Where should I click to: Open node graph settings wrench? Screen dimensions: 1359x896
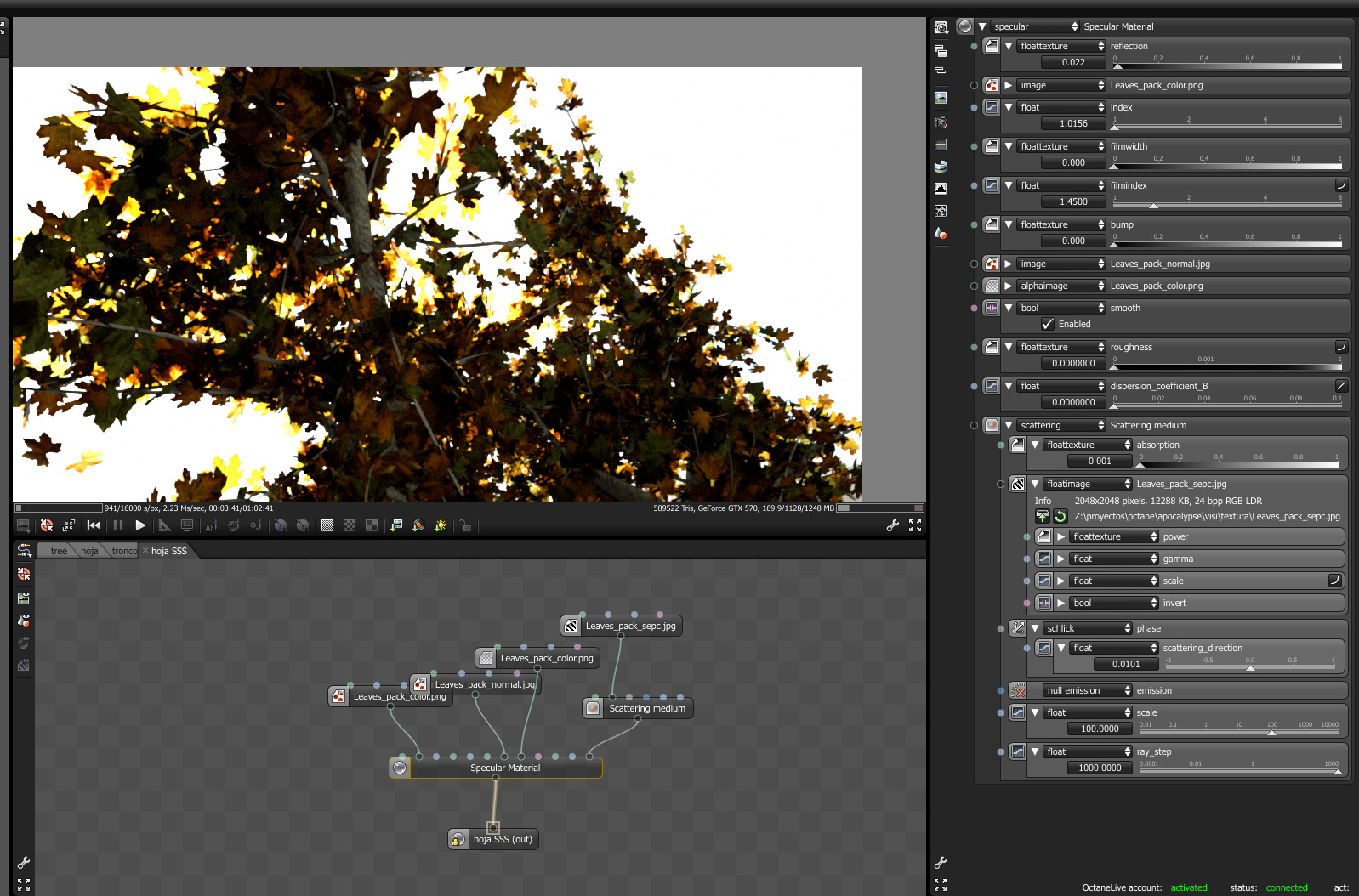pos(24,862)
